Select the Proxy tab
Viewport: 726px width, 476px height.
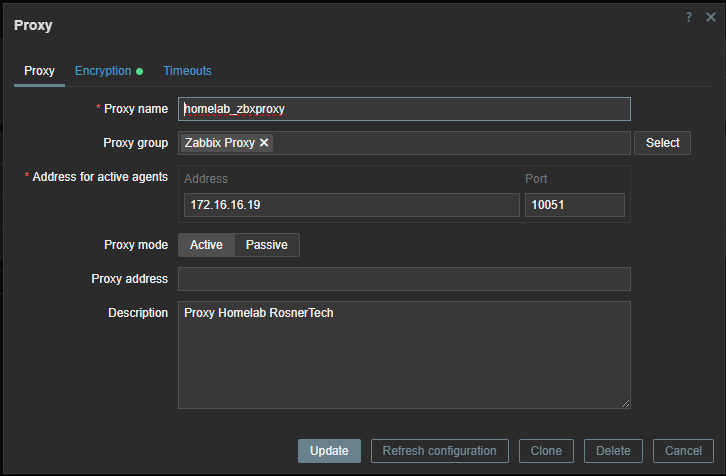coord(39,71)
